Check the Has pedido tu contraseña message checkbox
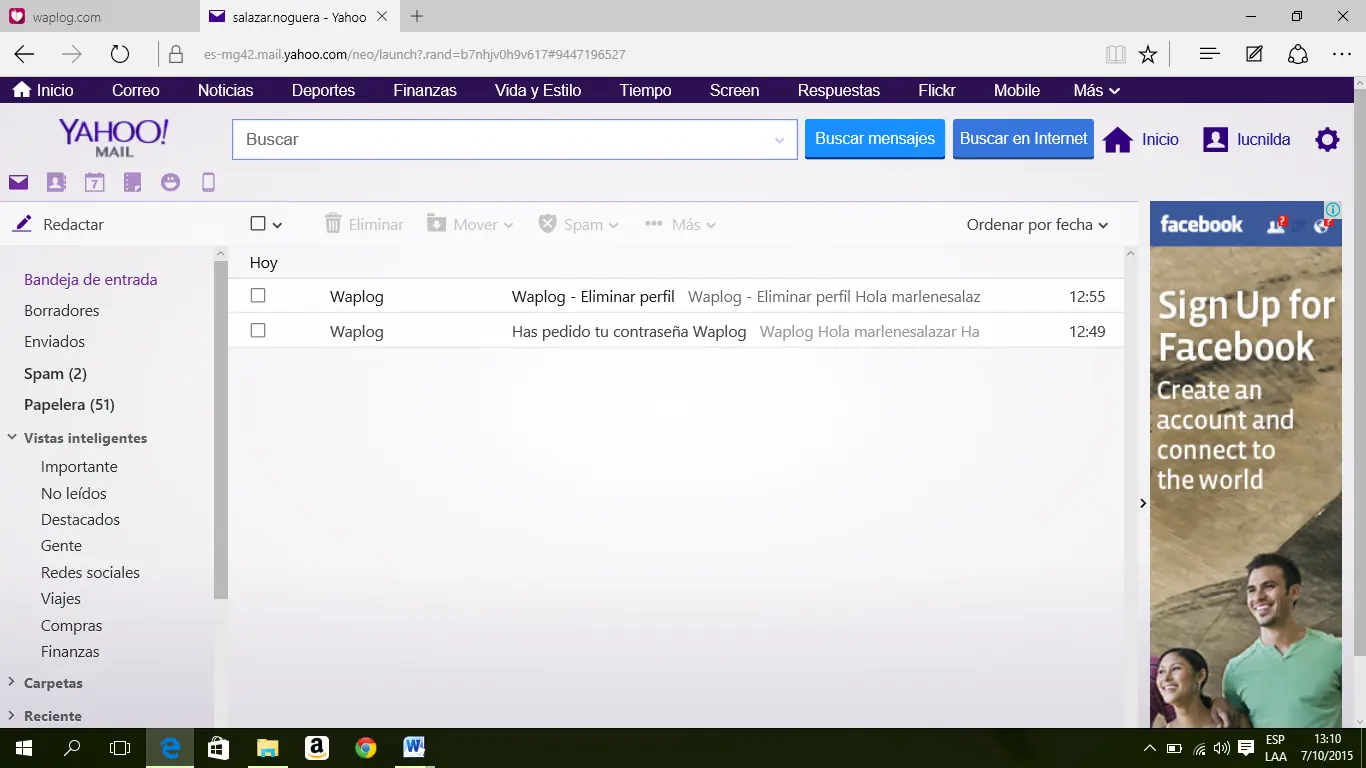Image resolution: width=1366 pixels, height=768 pixels. pos(258,330)
